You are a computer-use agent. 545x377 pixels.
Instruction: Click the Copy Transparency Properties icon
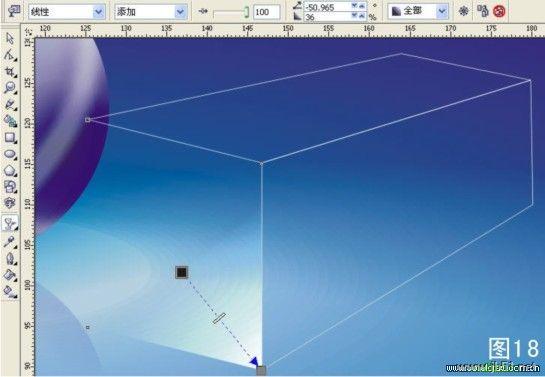tap(482, 11)
